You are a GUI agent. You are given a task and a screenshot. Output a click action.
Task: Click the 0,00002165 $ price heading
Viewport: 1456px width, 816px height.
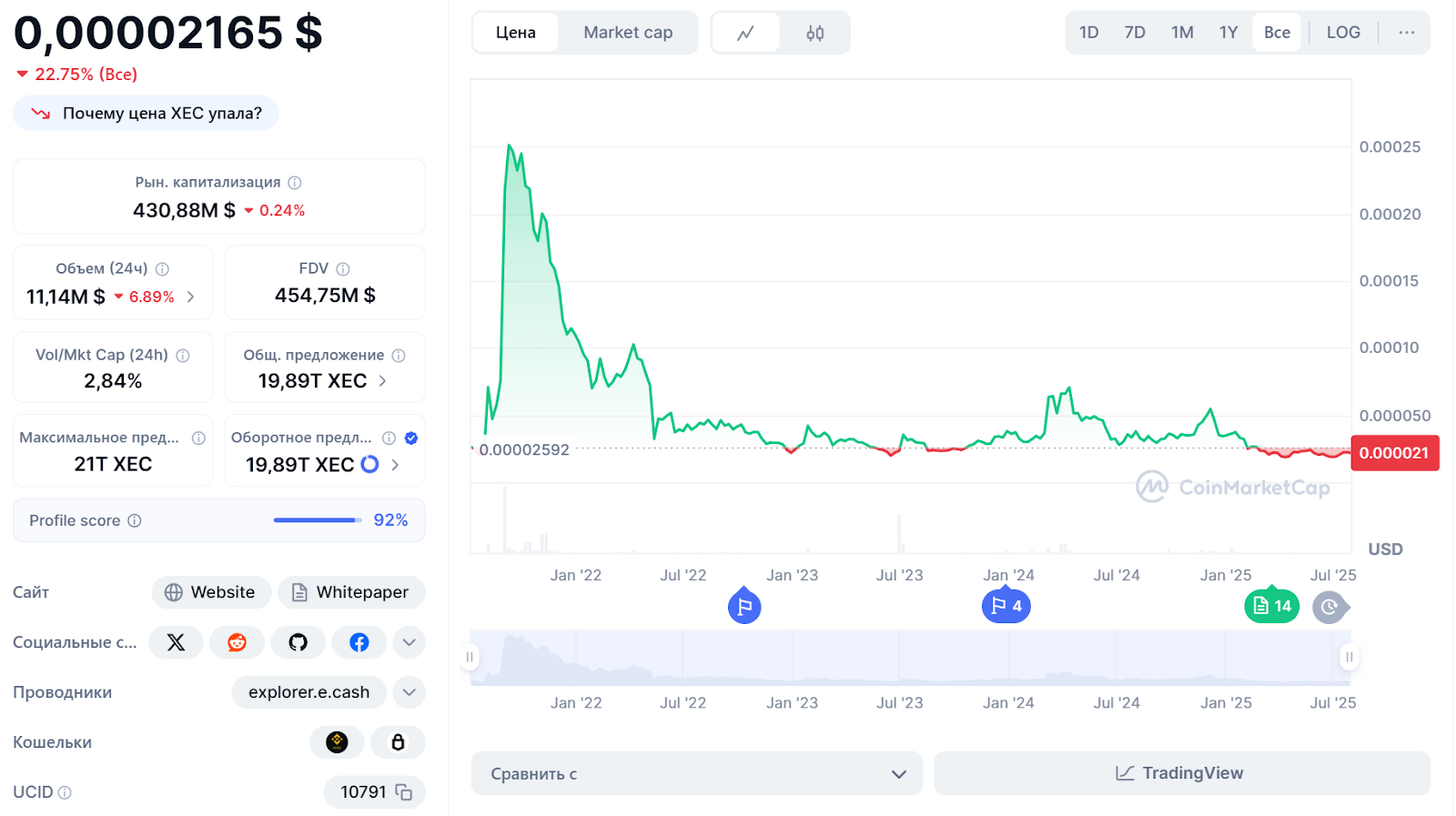pos(168,34)
